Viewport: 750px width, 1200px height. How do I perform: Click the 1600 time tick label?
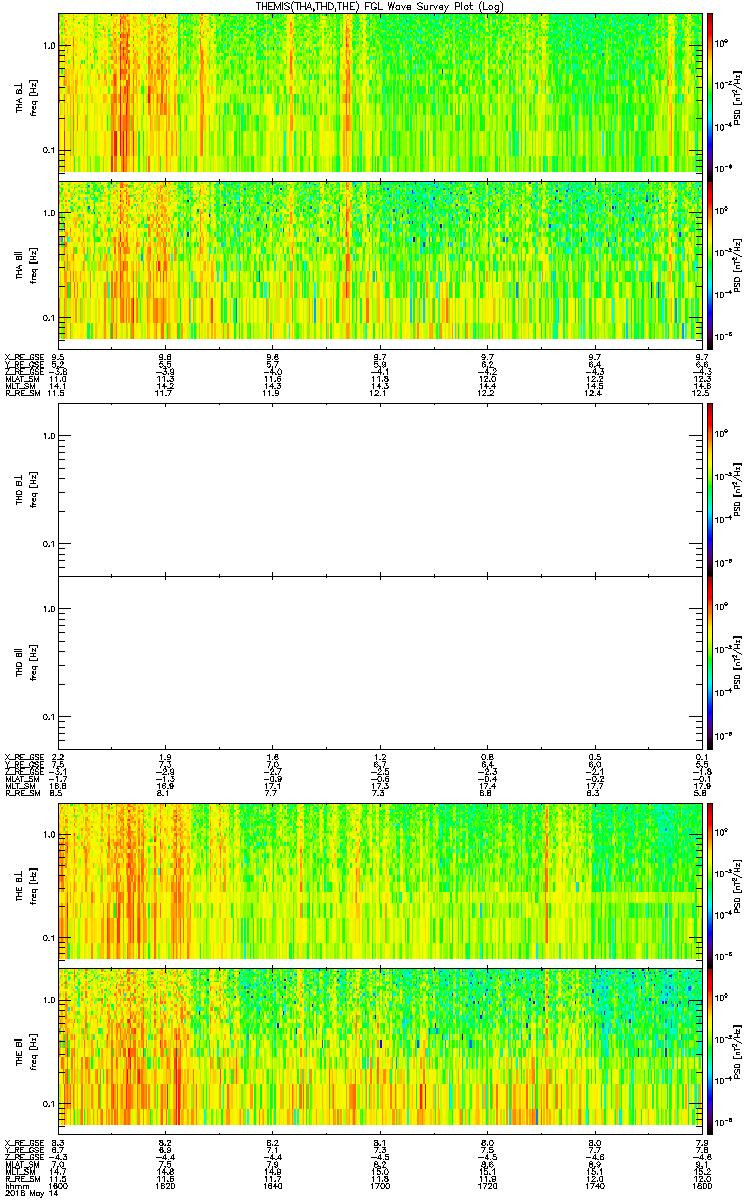[58, 1187]
